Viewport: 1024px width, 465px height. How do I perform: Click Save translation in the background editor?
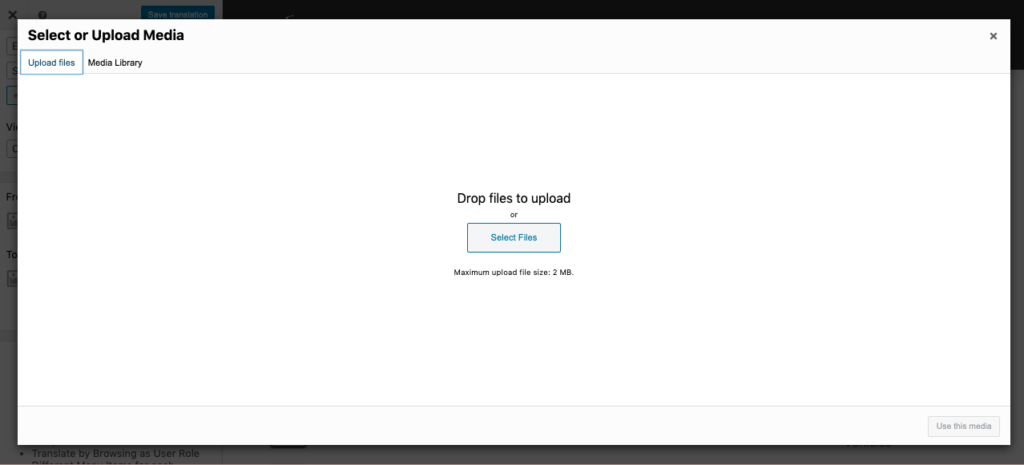(x=178, y=14)
